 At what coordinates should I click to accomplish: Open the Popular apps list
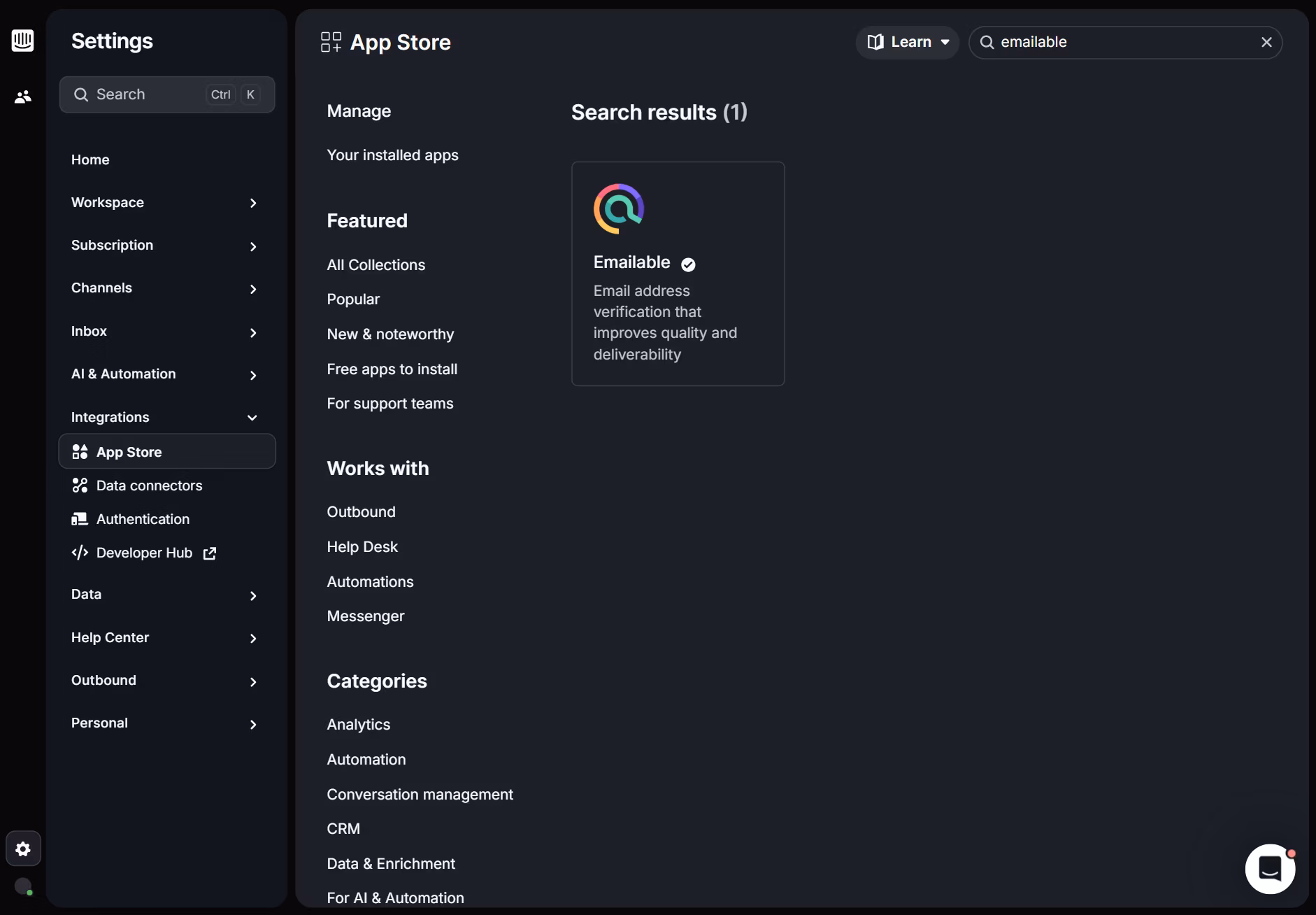tap(353, 299)
